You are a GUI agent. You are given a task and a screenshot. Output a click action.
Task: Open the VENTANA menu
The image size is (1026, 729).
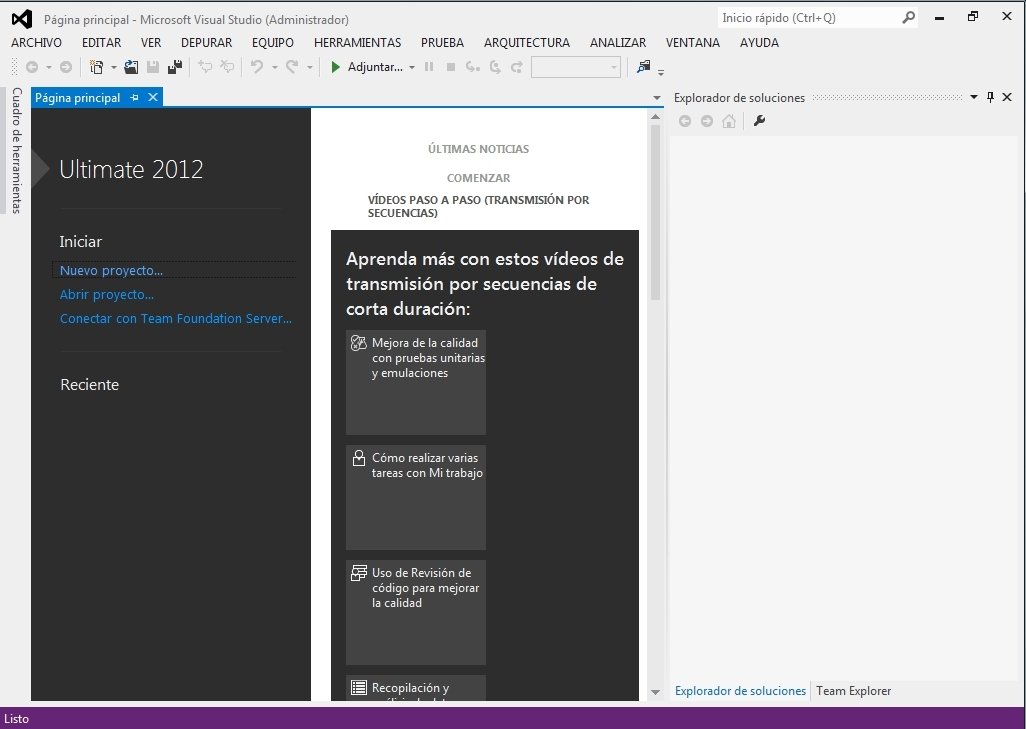click(692, 43)
